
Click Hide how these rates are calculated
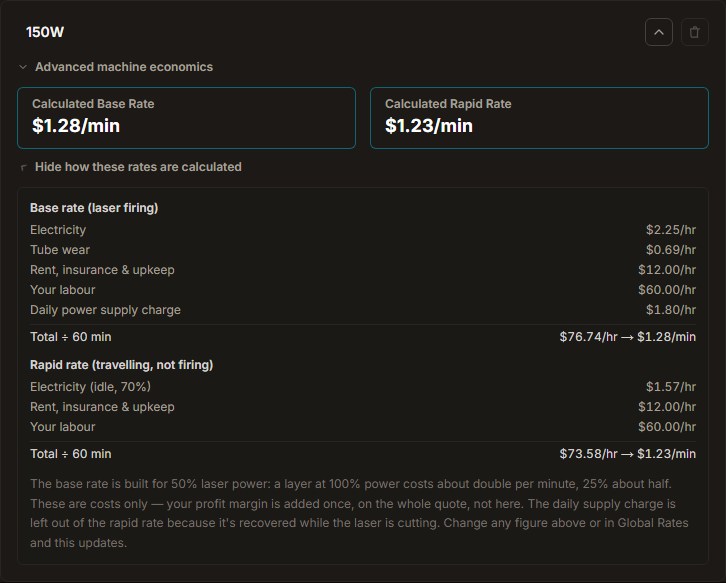(131, 167)
